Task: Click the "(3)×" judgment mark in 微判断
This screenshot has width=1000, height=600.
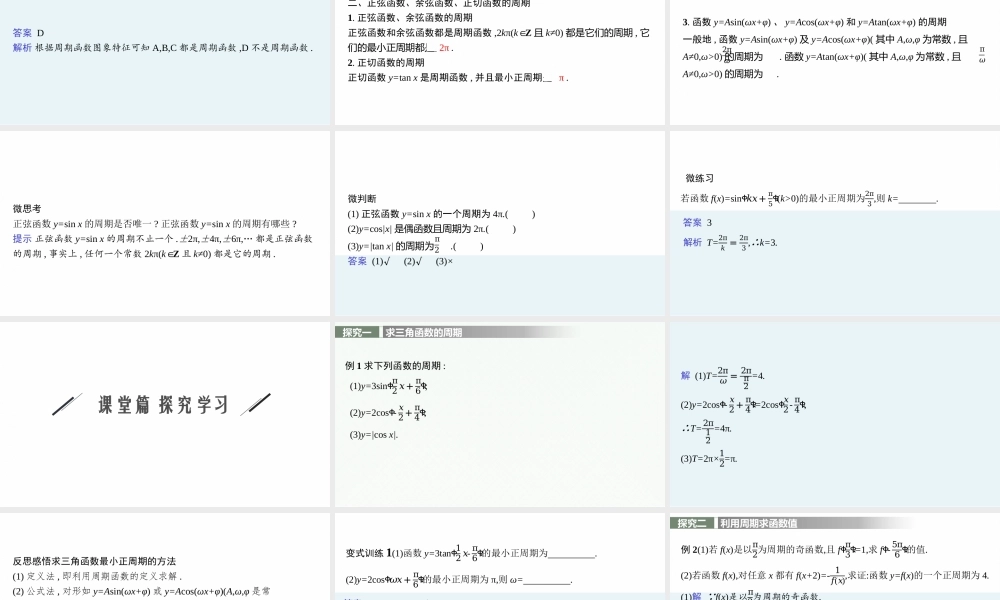Action: pos(444,260)
